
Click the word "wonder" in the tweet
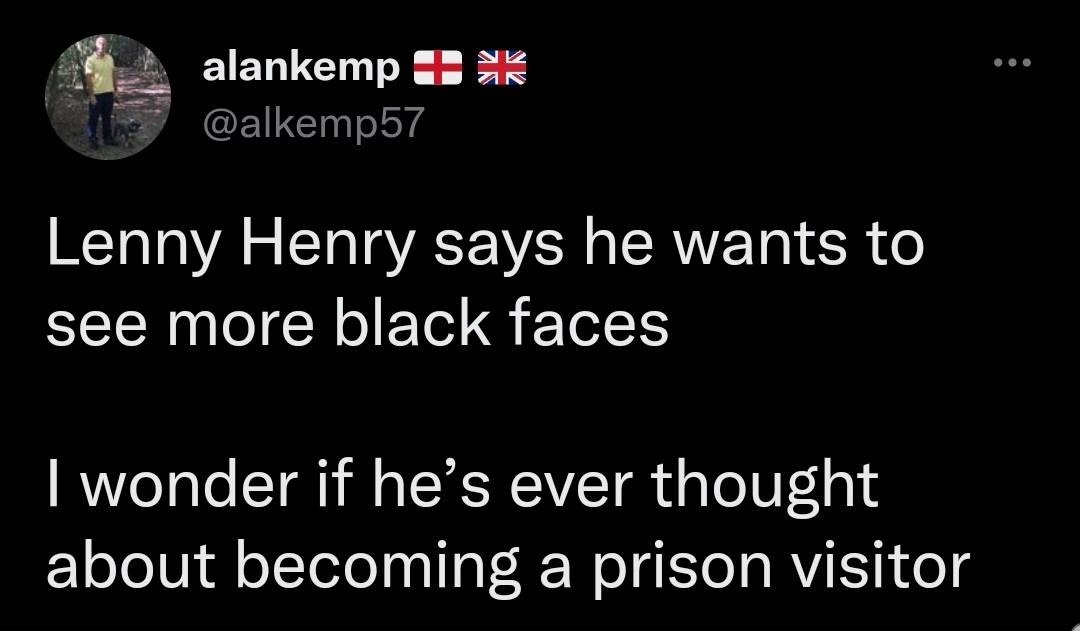pos(189,486)
